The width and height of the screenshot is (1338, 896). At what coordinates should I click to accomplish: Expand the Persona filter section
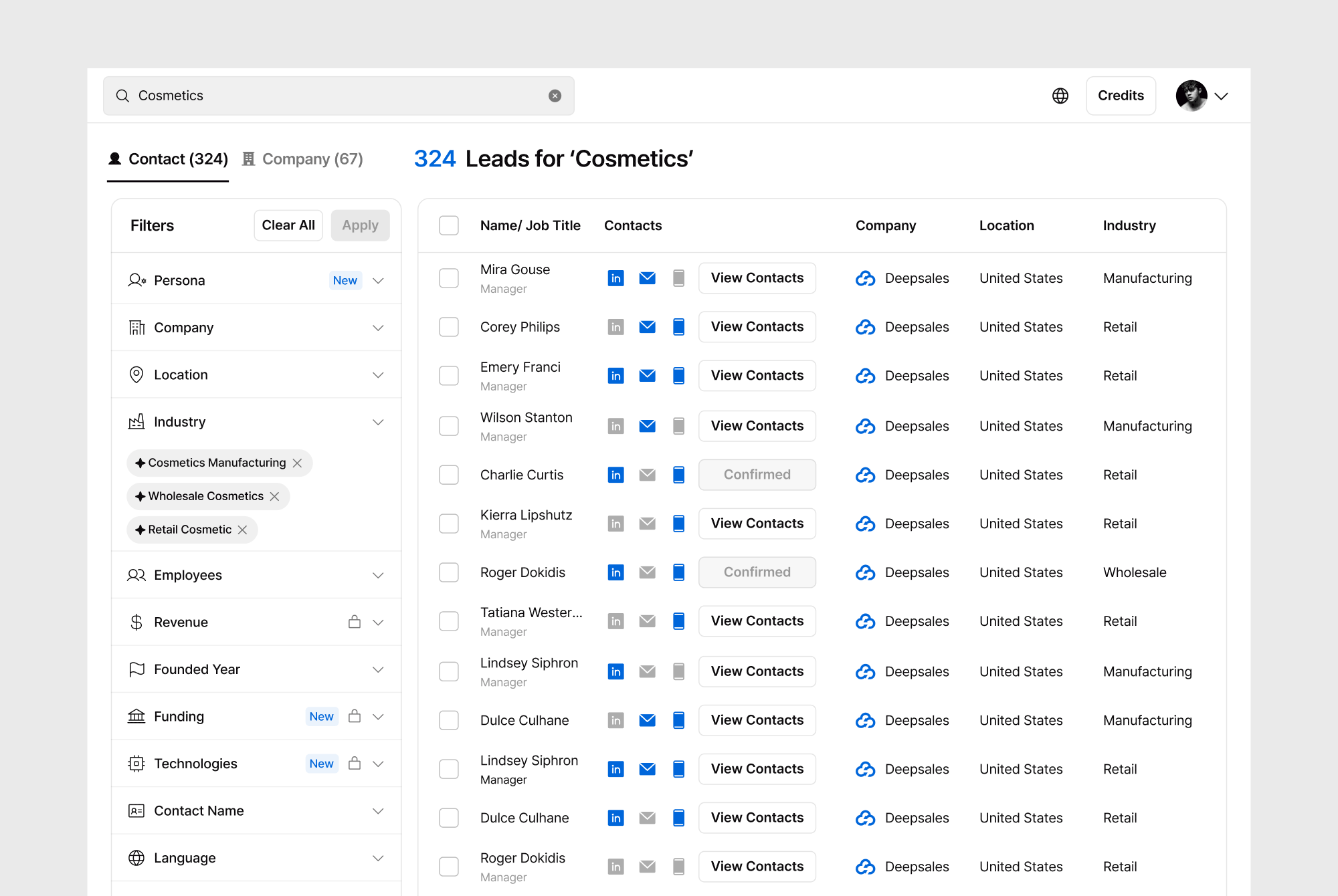(378, 280)
